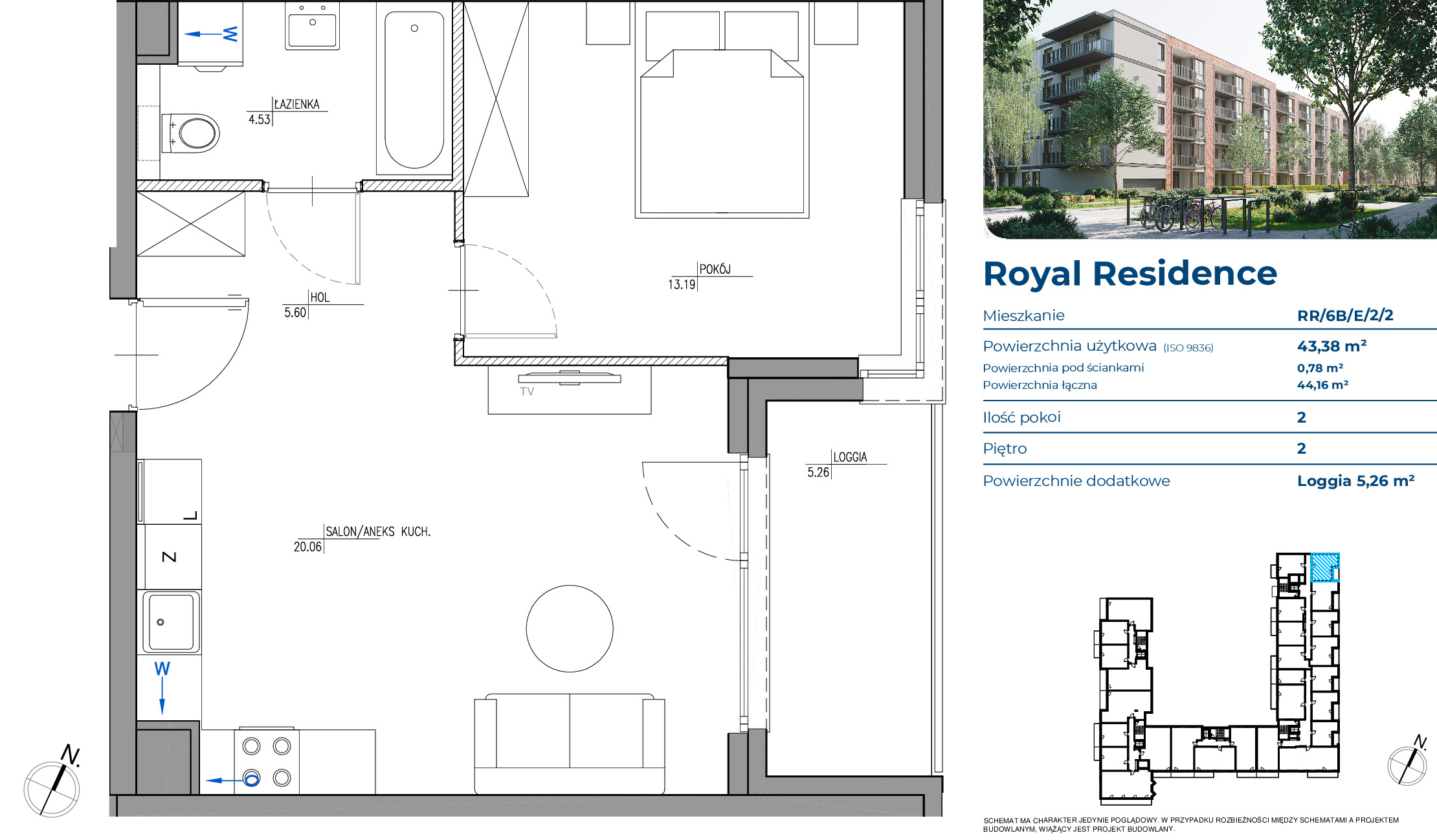Click the 0,78 m² under-walls area value
The image size is (1437, 840).
coord(1320,368)
